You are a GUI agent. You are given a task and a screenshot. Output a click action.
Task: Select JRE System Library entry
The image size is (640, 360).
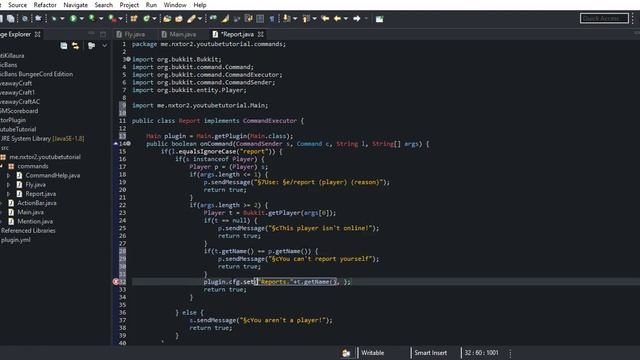pyautogui.click(x=42, y=139)
